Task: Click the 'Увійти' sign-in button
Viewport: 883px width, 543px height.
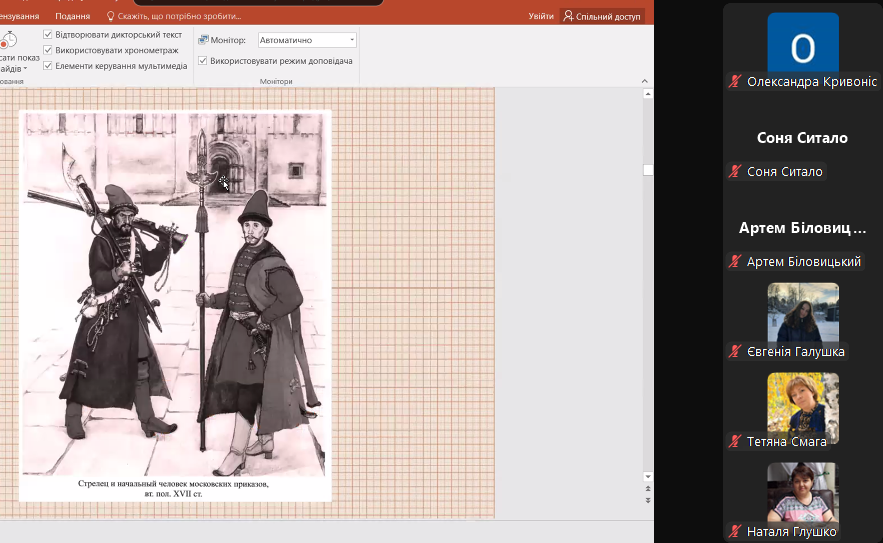Action: (x=541, y=16)
